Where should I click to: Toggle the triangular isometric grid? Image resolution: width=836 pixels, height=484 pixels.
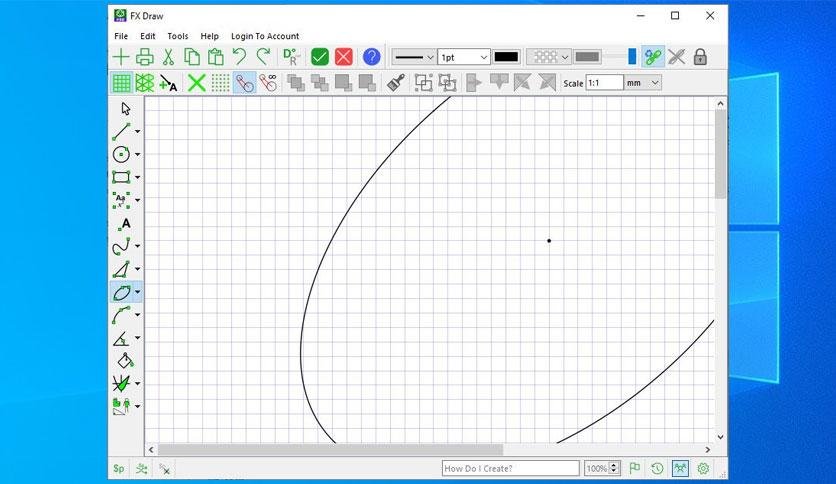coord(145,83)
